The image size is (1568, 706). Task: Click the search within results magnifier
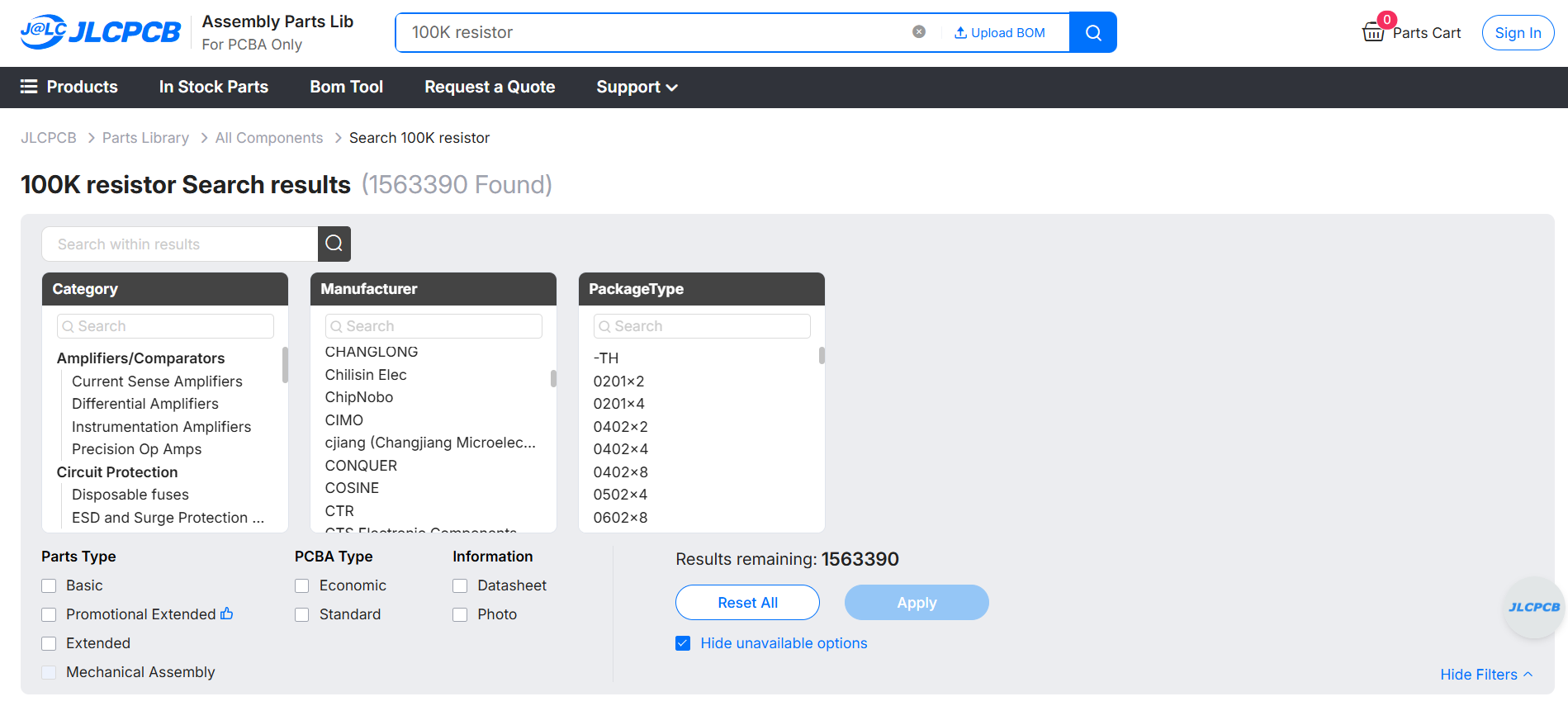tap(334, 244)
